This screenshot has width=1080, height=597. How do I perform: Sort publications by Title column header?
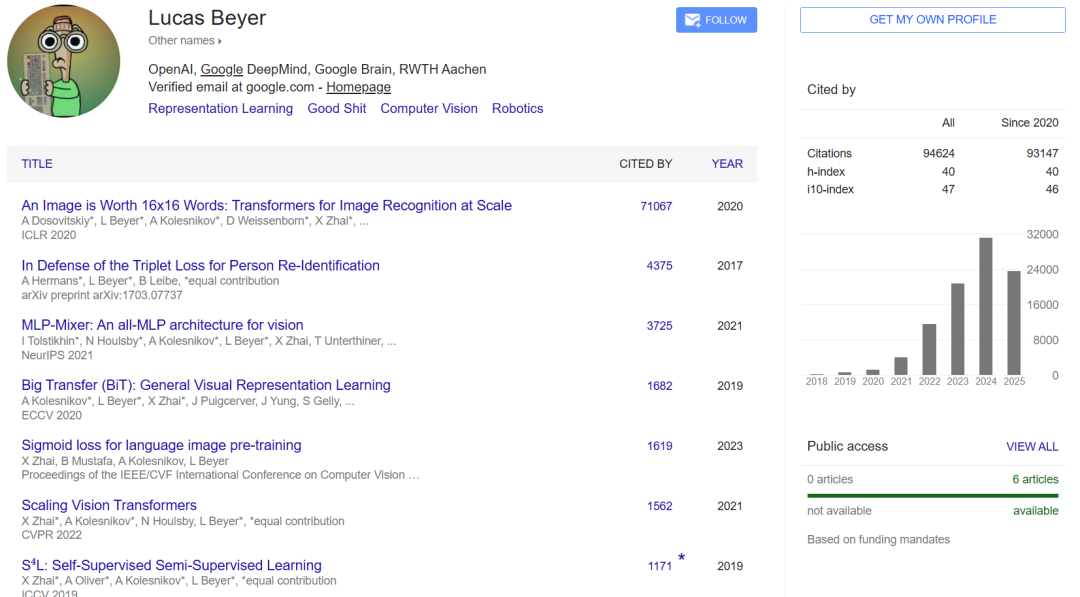click(37, 164)
